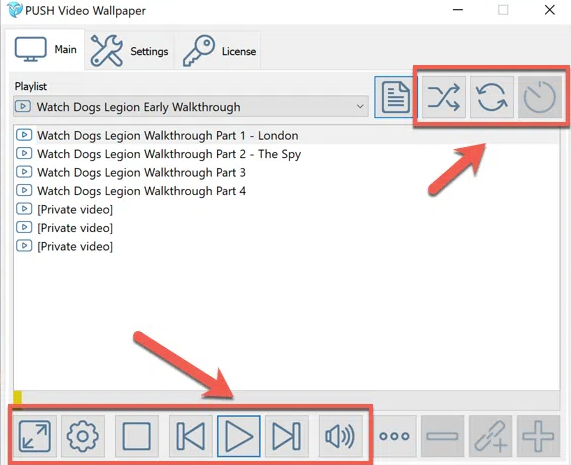
Task: Click the play icon beside Part 2 - The Spy
Action: point(24,153)
